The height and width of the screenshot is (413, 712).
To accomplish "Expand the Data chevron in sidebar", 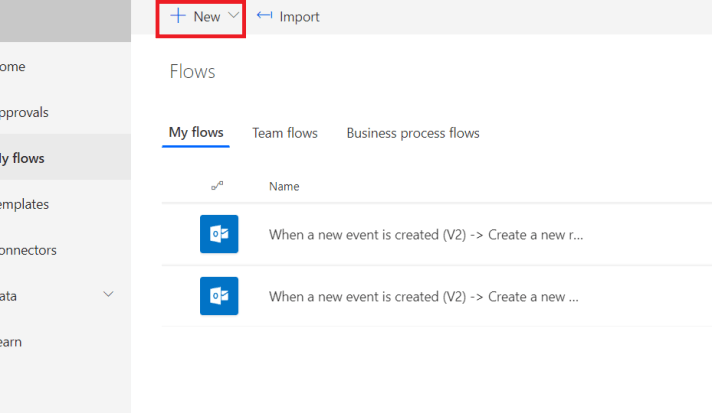I will coord(108,295).
